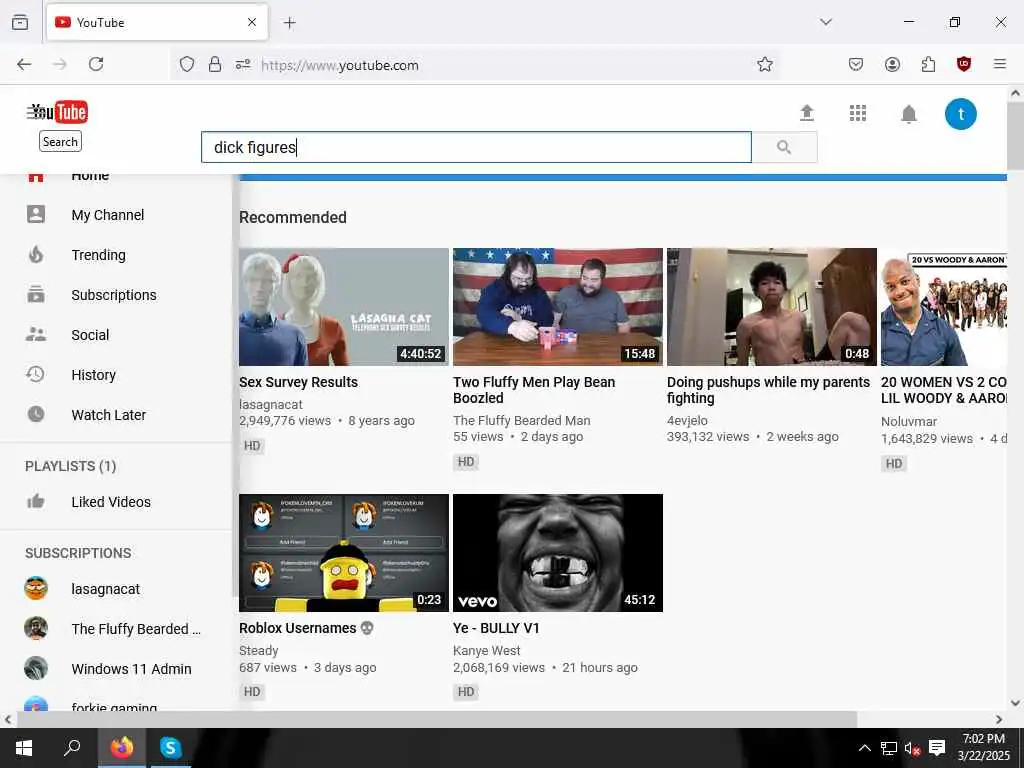1024x768 pixels.
Task: Go back with the browser back arrow
Action: pyautogui.click(x=24, y=64)
